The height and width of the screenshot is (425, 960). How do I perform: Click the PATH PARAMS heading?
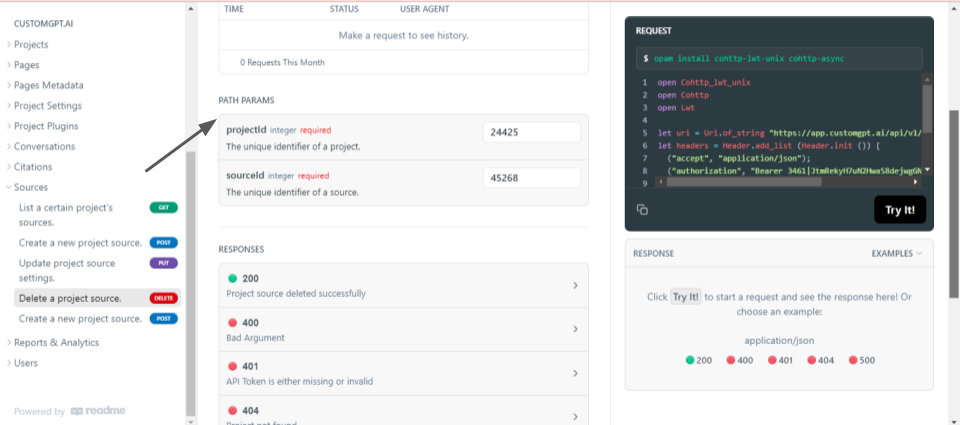[247, 100]
